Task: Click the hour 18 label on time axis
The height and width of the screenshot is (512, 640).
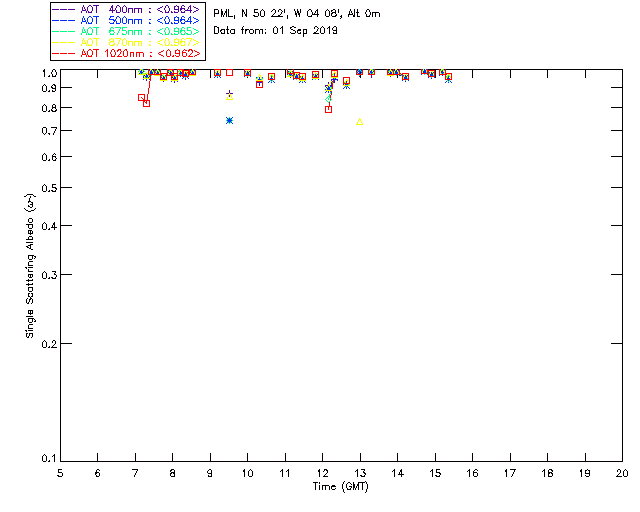Action: coord(548,473)
